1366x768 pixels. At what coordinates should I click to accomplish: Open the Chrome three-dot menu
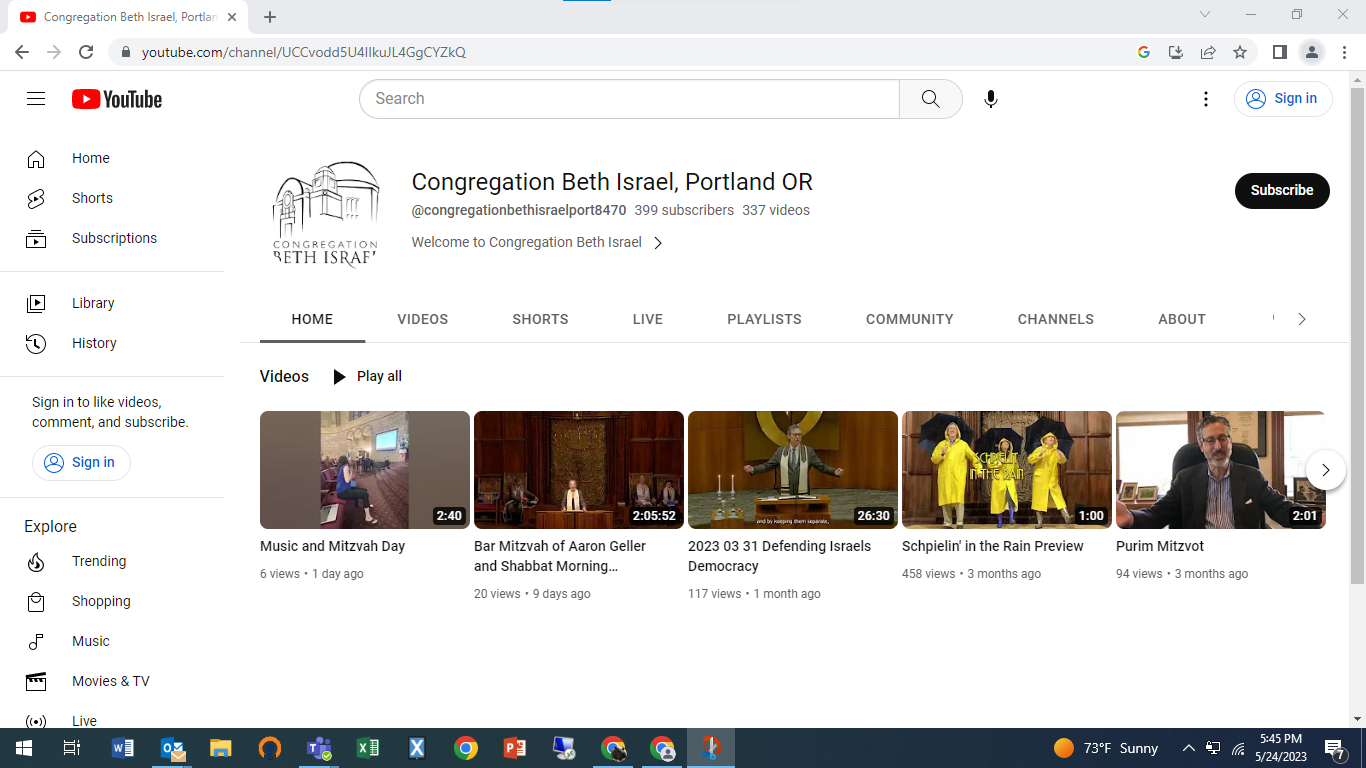pyautogui.click(x=1343, y=52)
